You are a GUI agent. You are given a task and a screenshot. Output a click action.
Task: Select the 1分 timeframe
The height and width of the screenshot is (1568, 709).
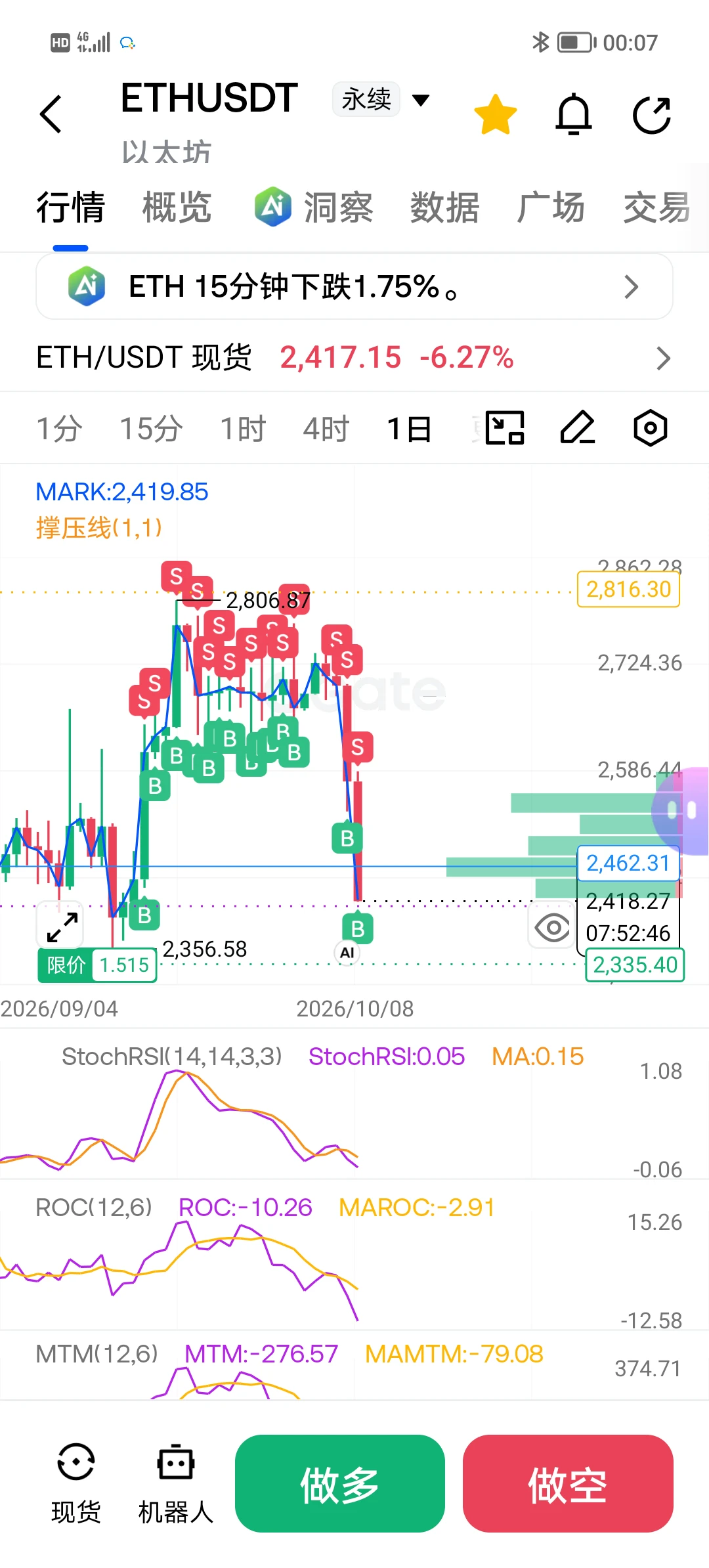[59, 429]
